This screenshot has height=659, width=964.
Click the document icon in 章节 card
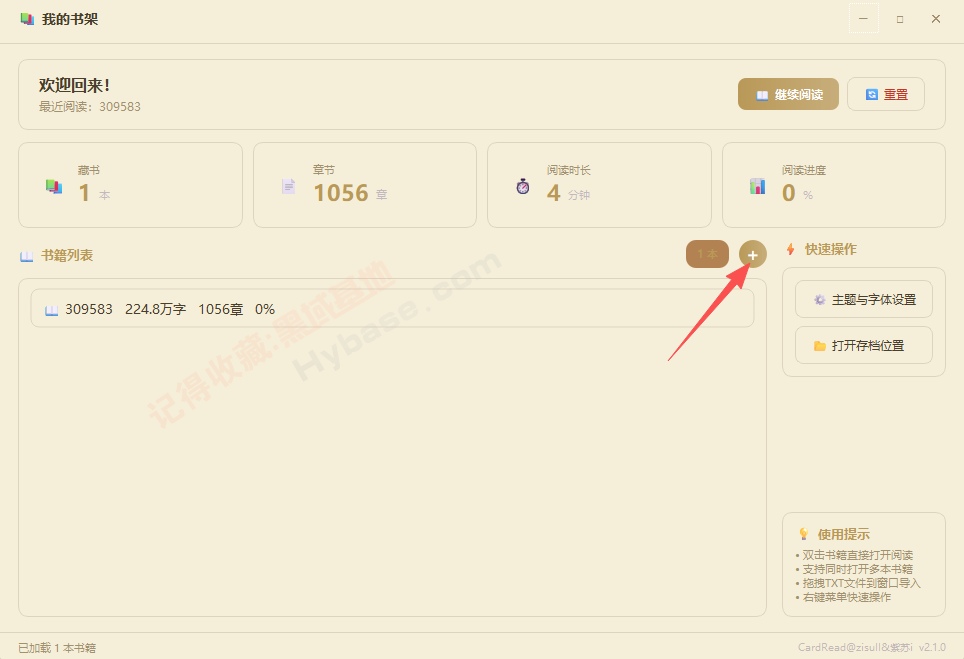click(x=289, y=186)
